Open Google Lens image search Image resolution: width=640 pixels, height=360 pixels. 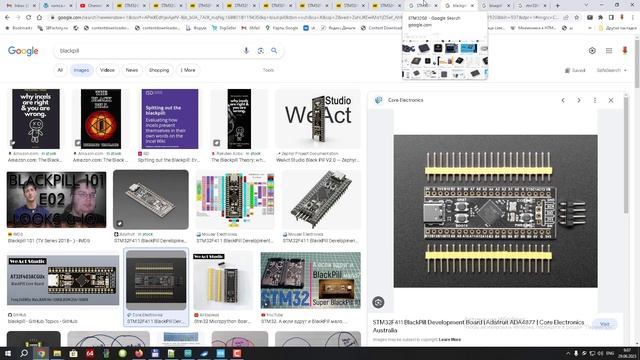pos(260,51)
